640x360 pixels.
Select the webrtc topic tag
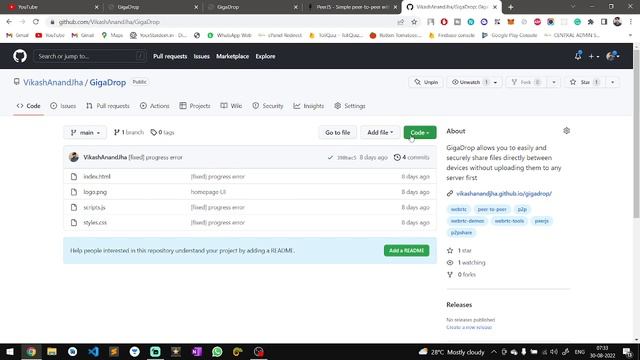click(458, 209)
